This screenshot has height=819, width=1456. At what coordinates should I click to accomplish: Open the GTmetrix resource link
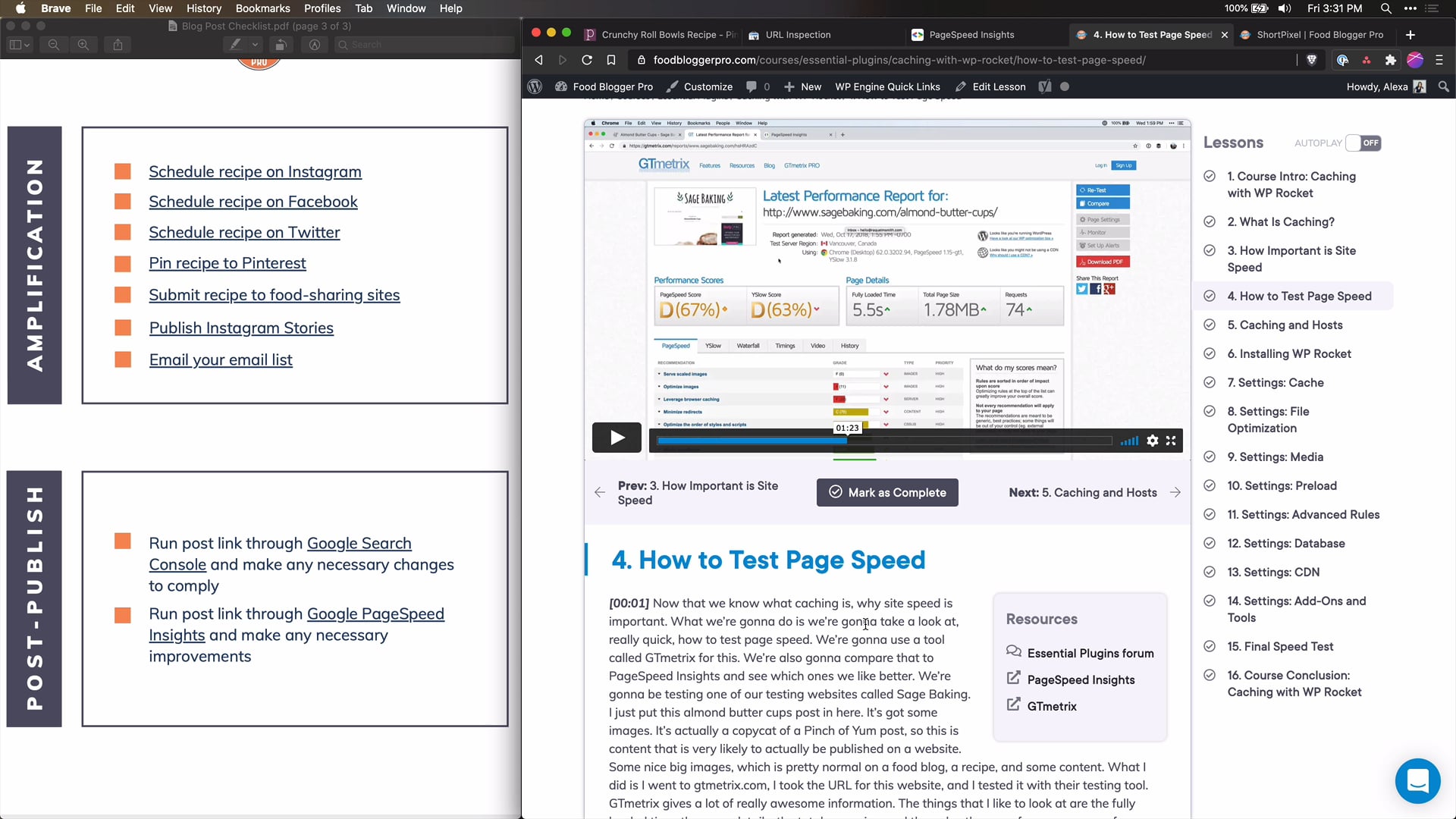click(1052, 707)
